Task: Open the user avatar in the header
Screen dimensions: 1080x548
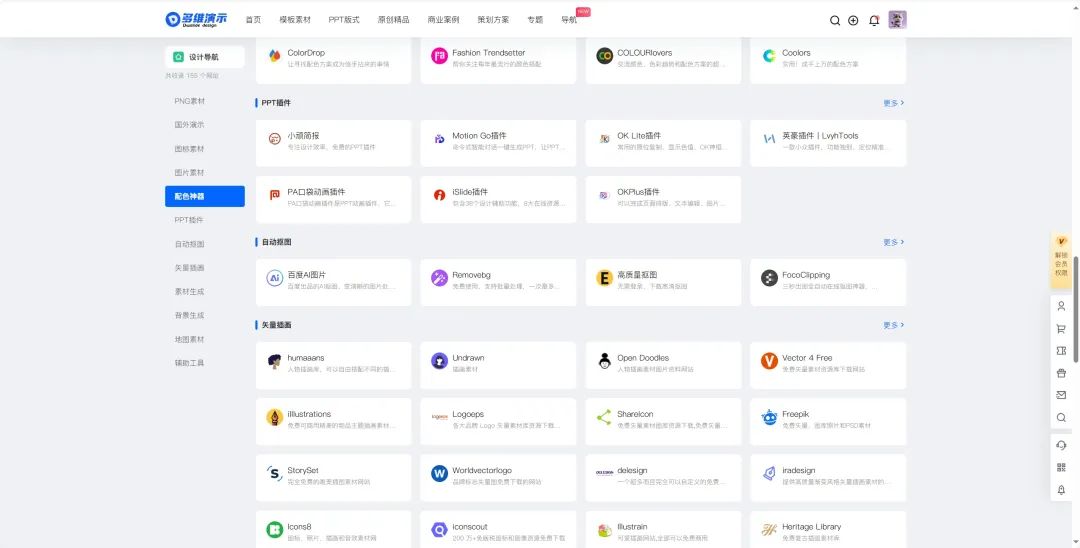Action: pyautogui.click(x=897, y=20)
